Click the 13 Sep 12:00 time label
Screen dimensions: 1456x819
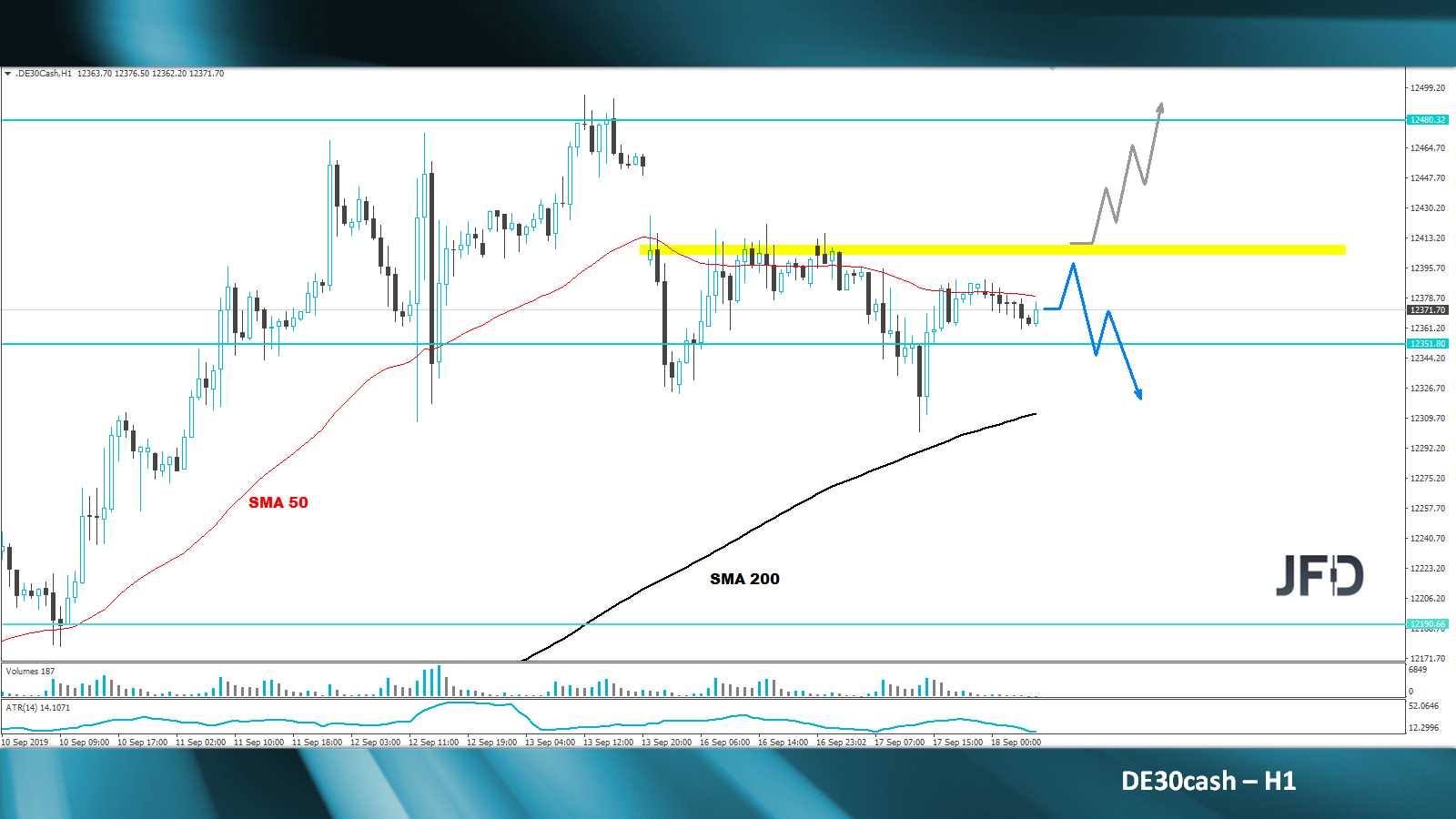click(608, 743)
